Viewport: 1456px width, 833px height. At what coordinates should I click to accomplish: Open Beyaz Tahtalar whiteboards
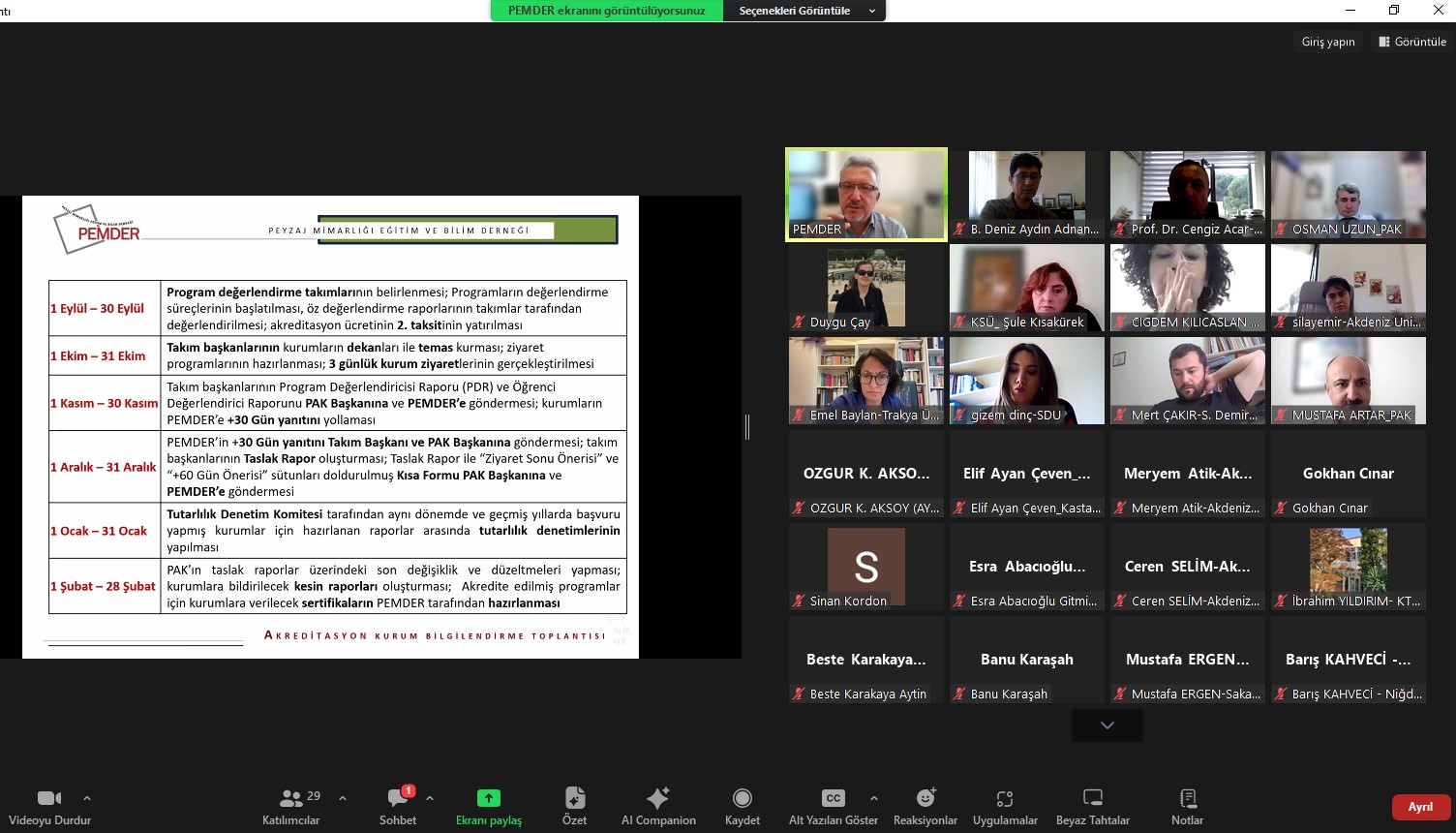pos(1092,806)
